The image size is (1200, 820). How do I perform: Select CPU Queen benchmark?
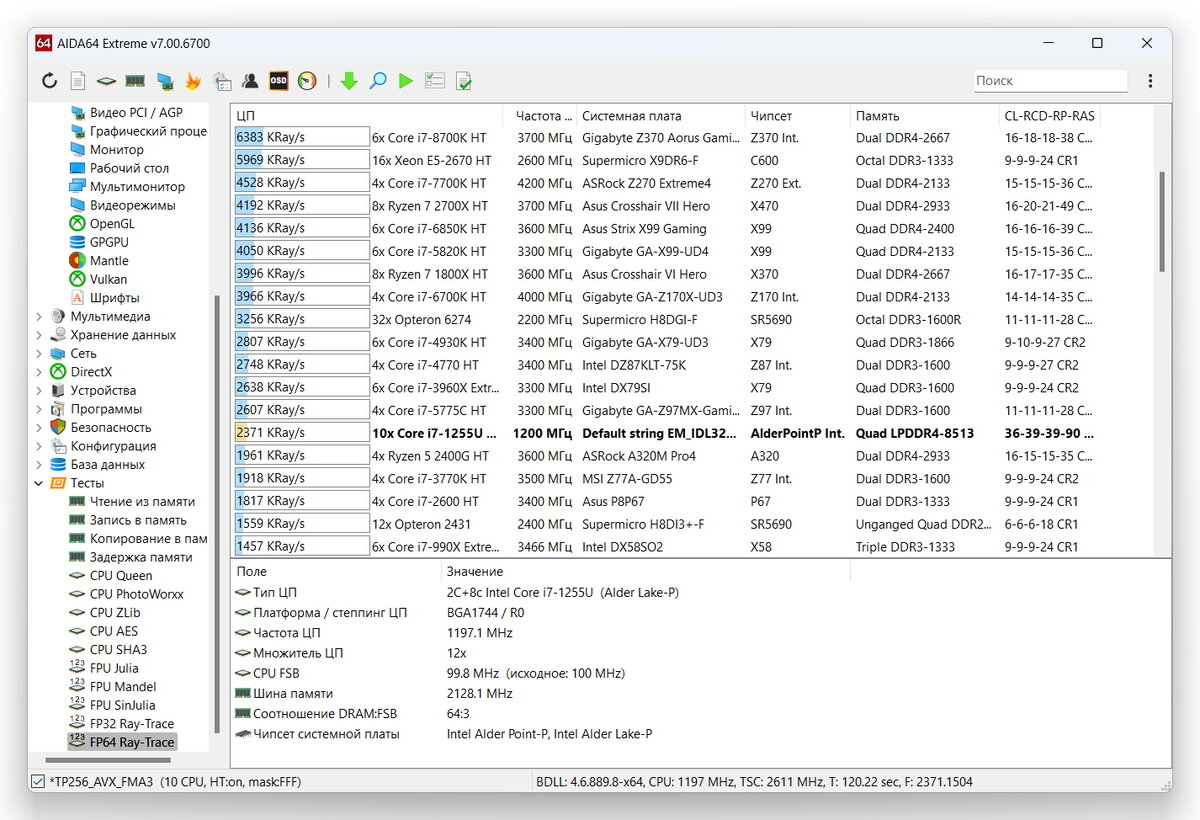pos(121,575)
